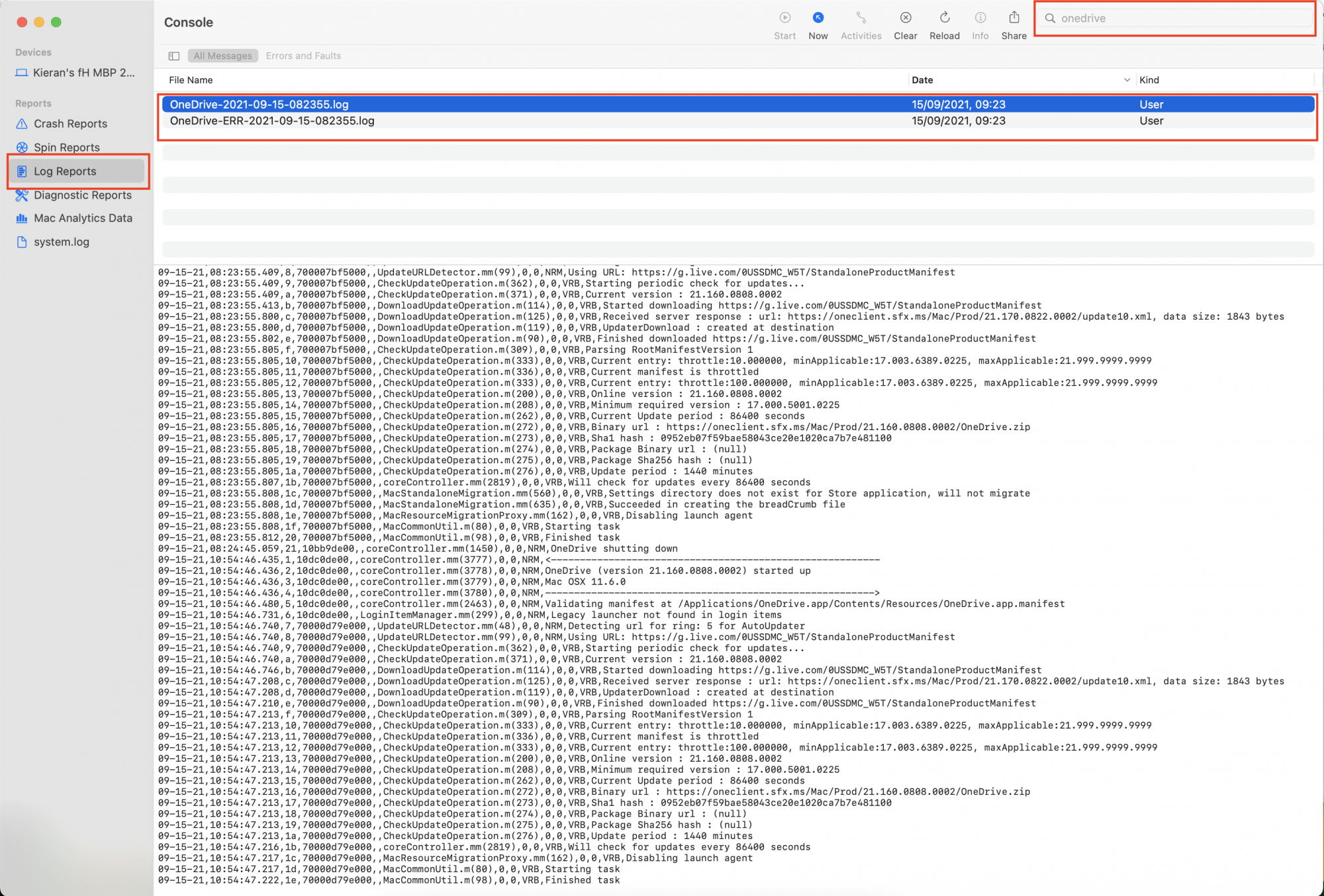The image size is (1324, 896).
Task: Click the Now toolbar button
Action: [818, 19]
